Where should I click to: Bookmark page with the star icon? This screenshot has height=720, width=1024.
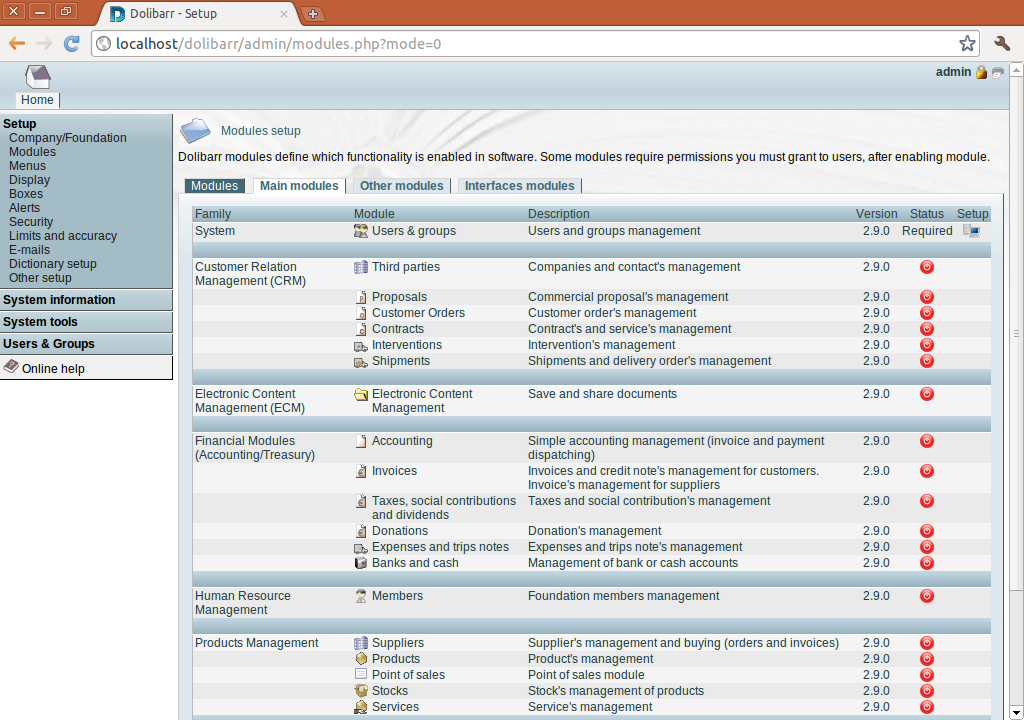[x=967, y=44]
